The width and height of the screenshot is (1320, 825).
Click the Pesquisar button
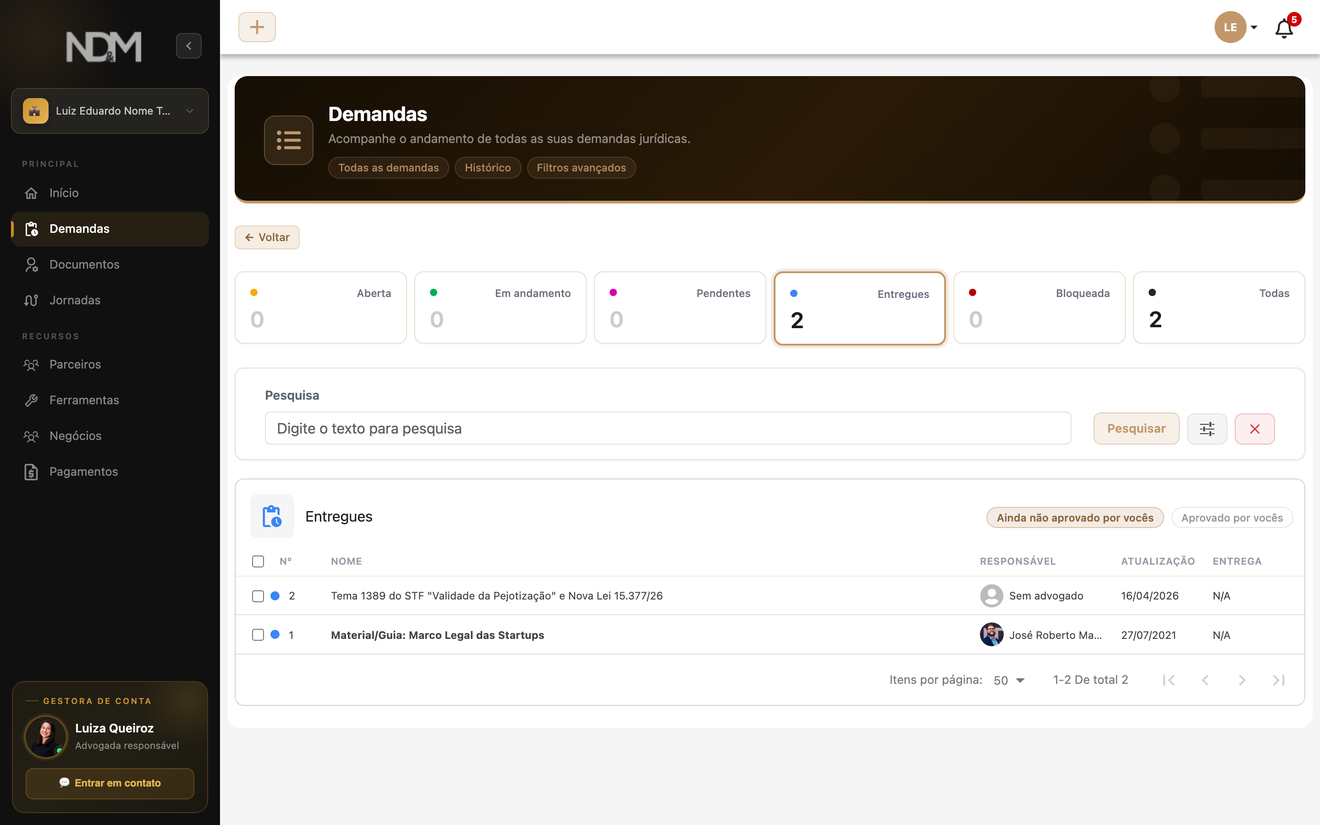[x=1136, y=429]
